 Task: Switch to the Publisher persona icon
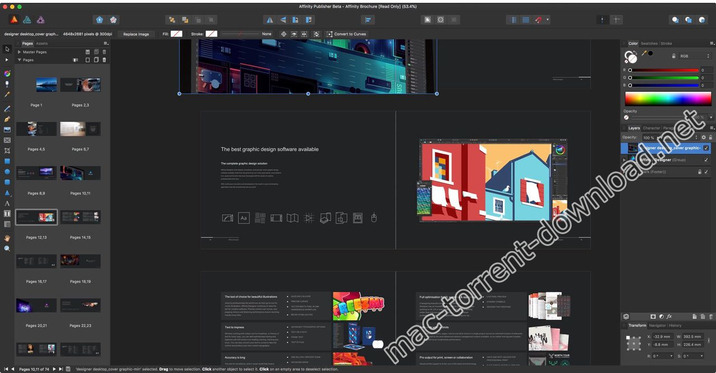point(14,20)
